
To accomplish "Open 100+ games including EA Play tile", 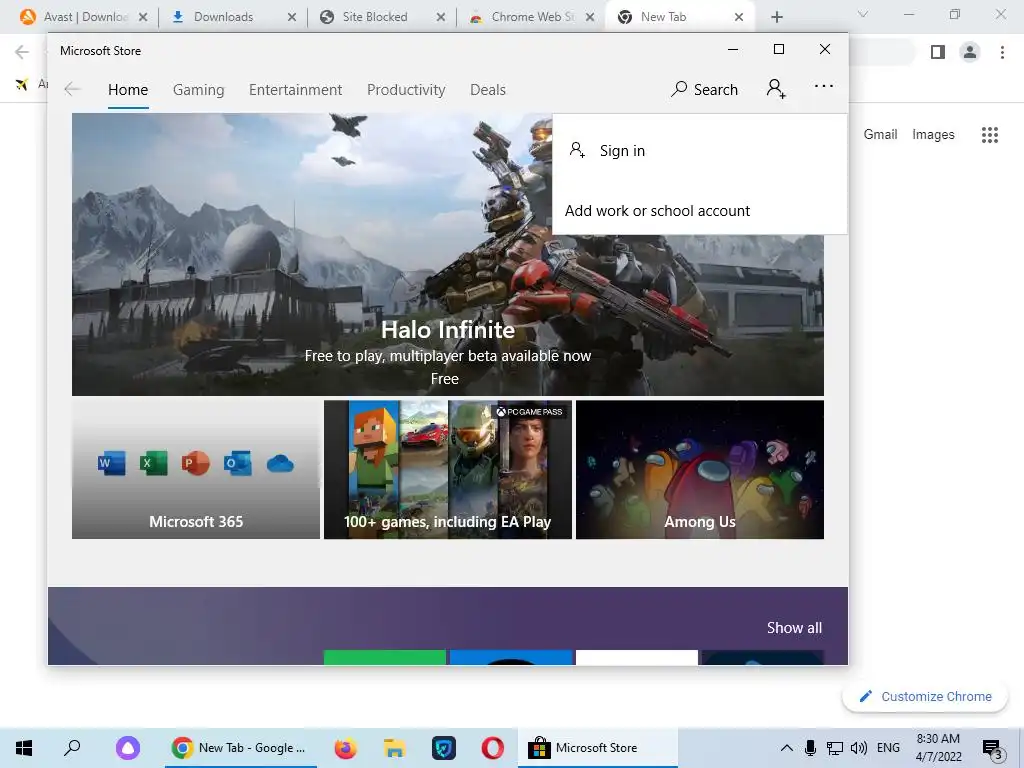I will (x=448, y=470).
